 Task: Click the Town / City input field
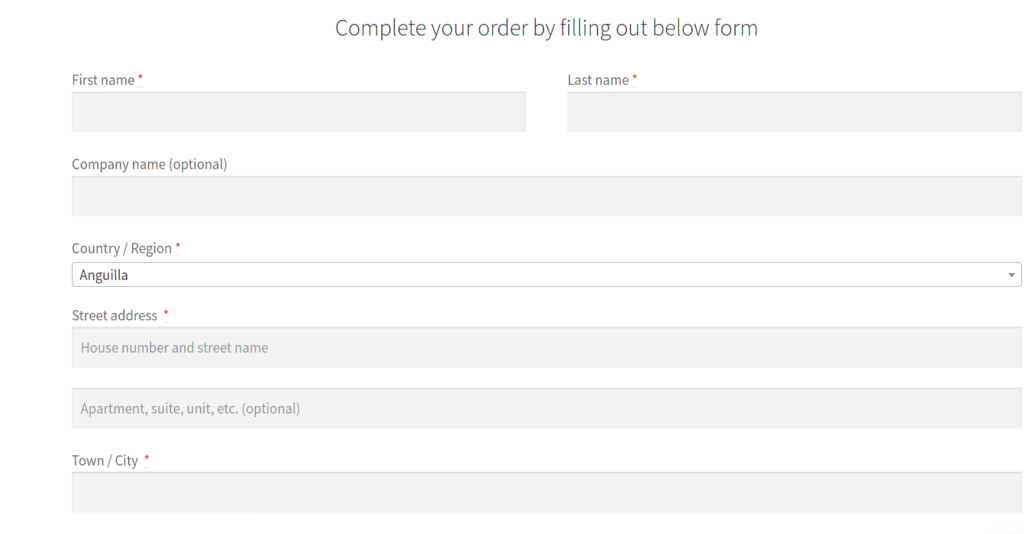click(x=546, y=492)
